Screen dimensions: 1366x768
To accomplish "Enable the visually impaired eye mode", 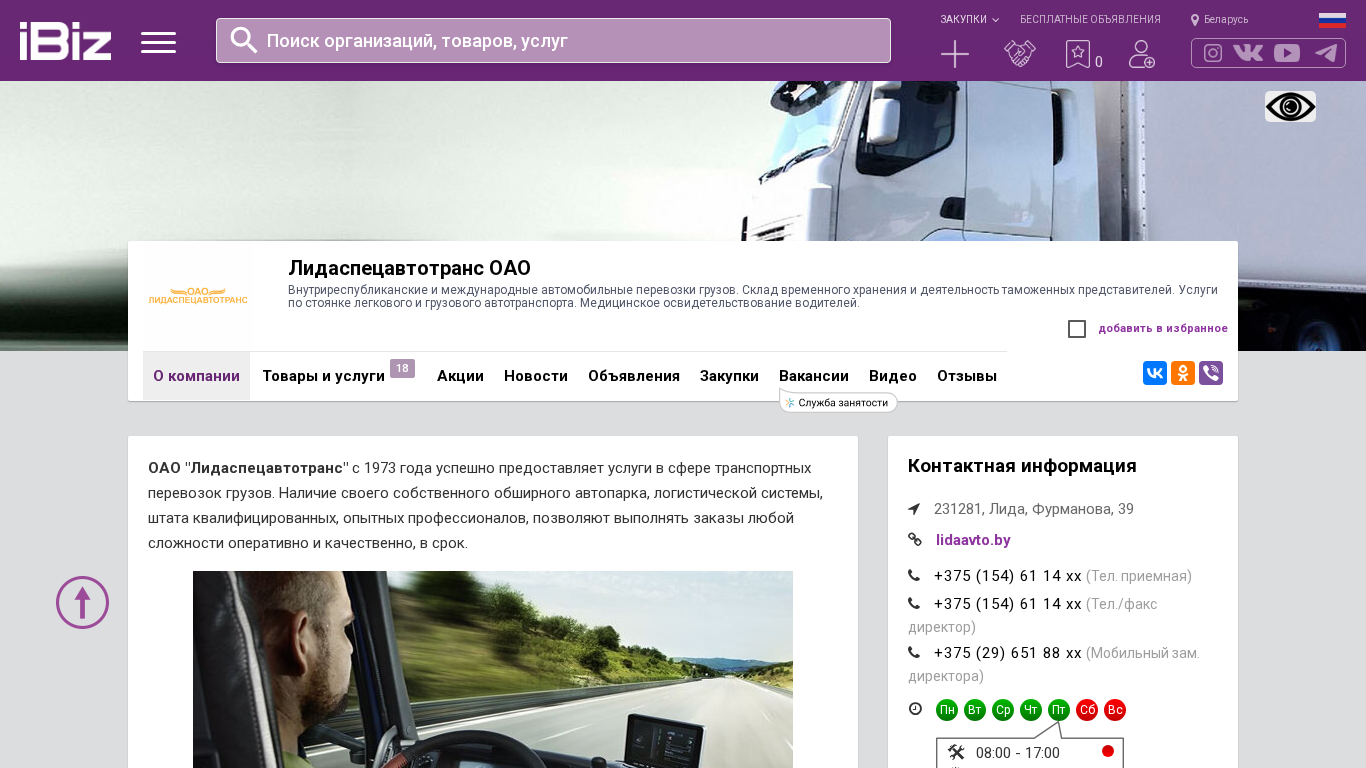I will click(1290, 107).
